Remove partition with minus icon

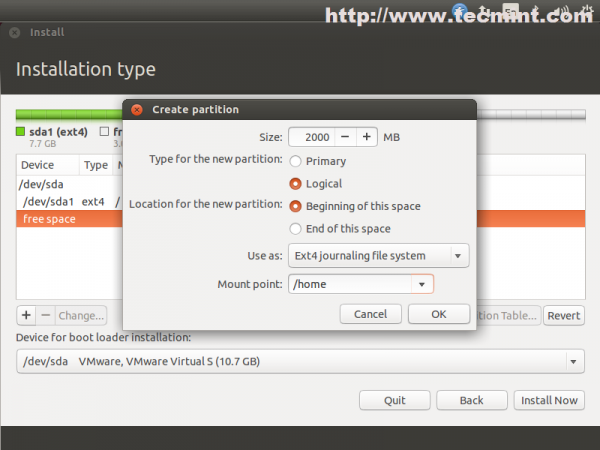point(46,315)
